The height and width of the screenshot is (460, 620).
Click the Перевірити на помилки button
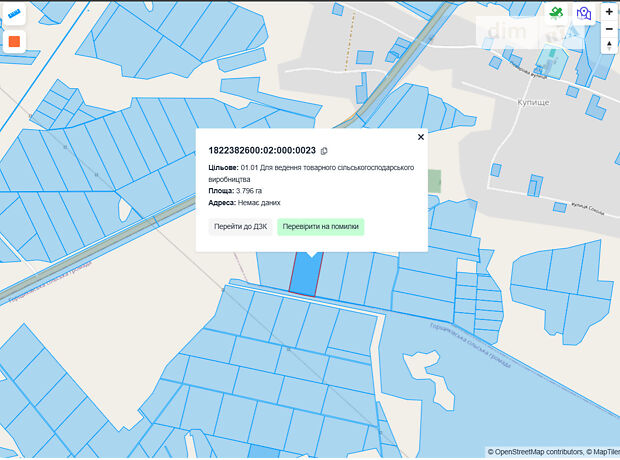tap(320, 226)
